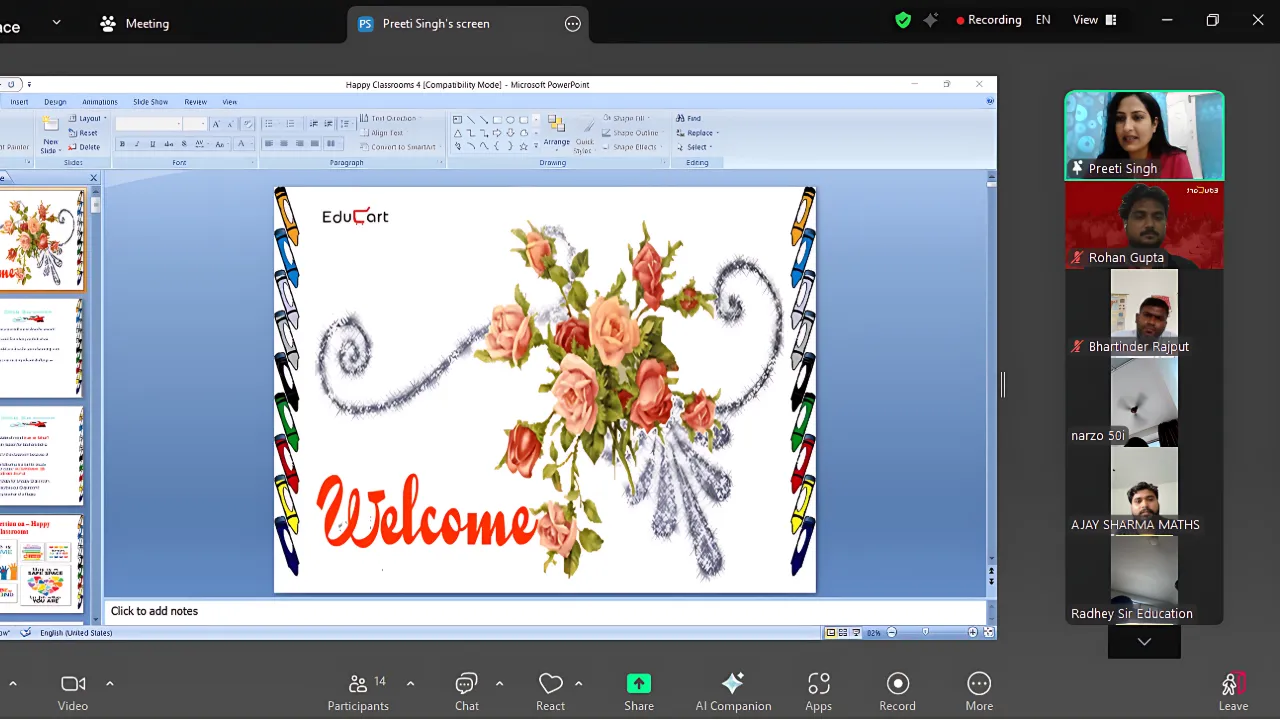Toggle the Participants panel
Screen dimensions: 1280x720
pyautogui.click(x=358, y=692)
